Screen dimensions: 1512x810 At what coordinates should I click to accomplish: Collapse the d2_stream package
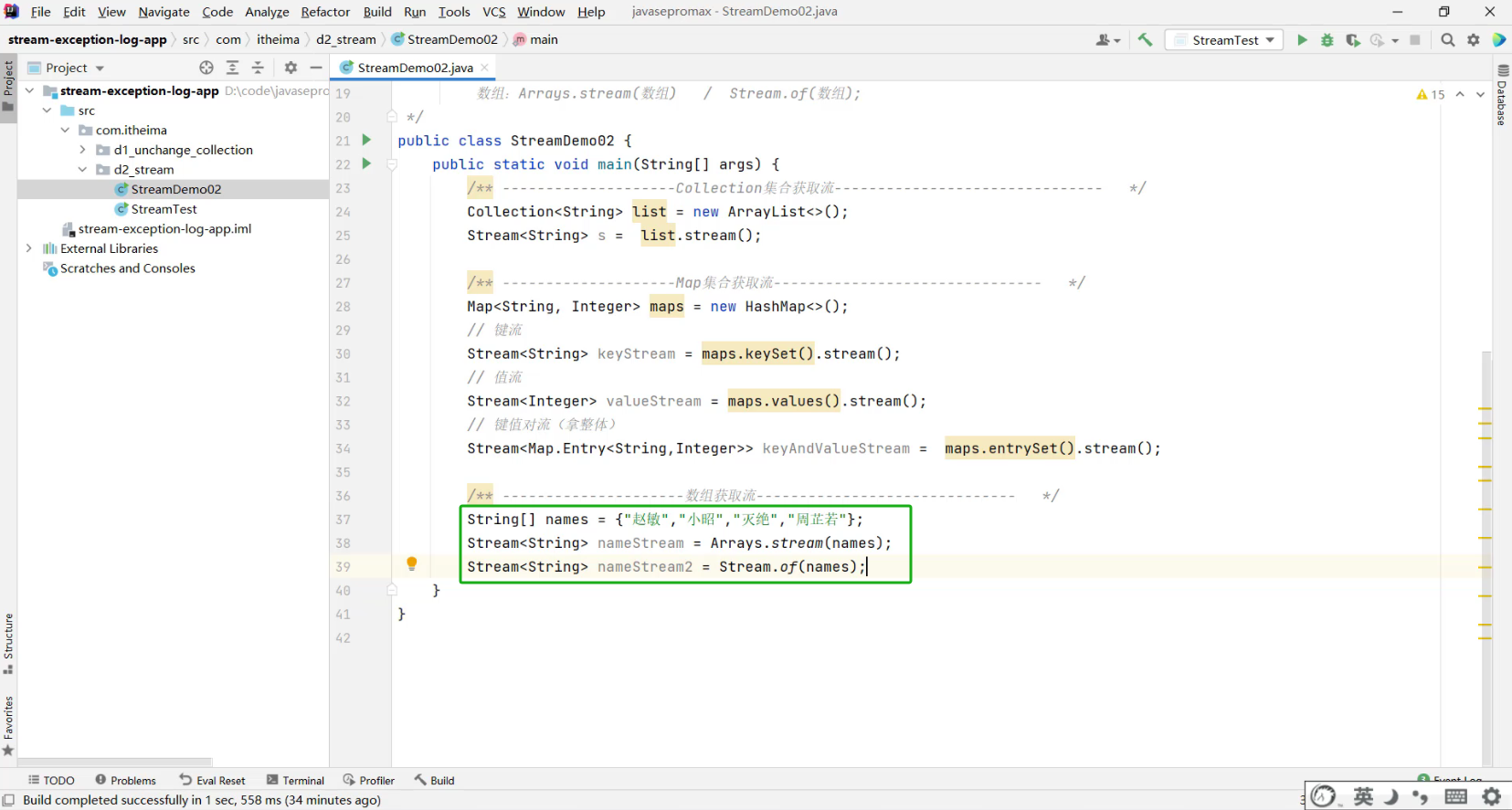[x=83, y=170]
